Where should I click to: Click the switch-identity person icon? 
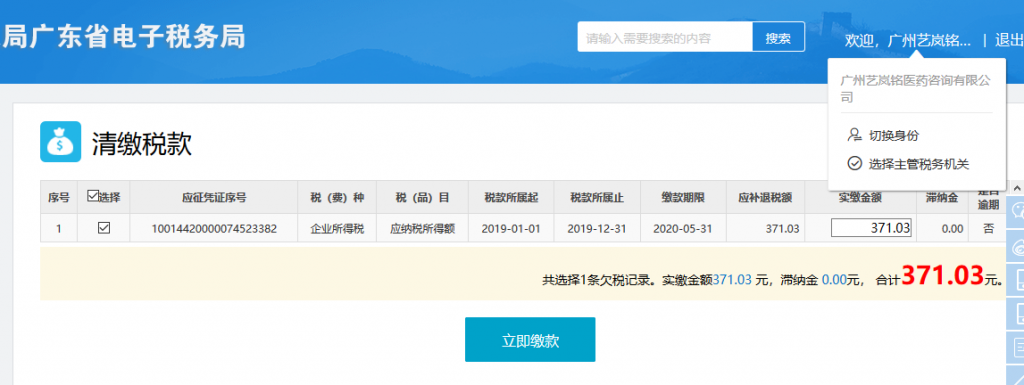[854, 135]
